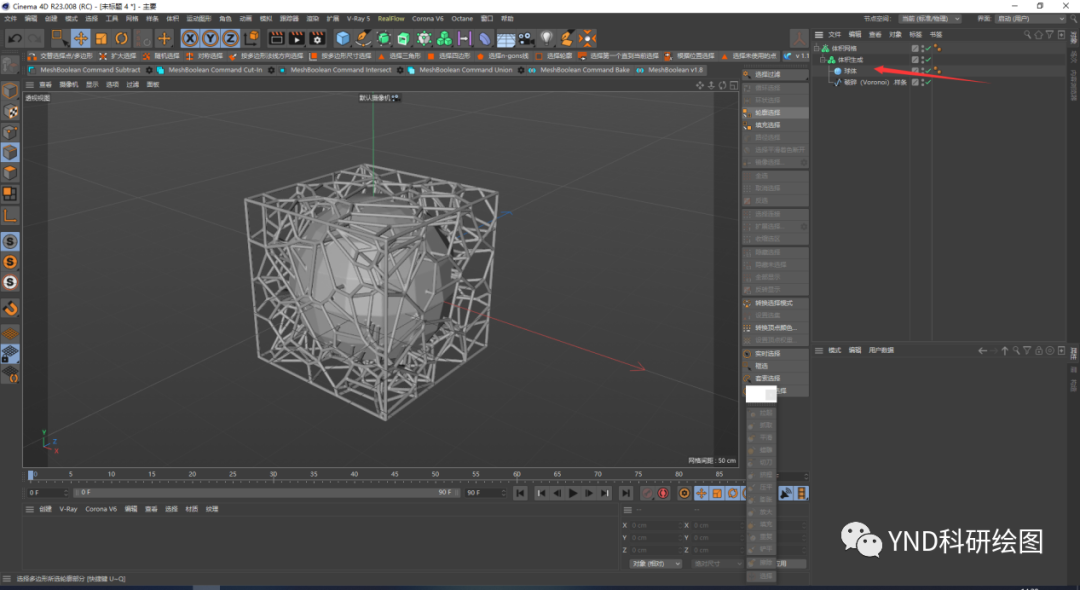Open coordinate mode 对象 (相对) dropdown
Screen dimensions: 1080x590
[x=655, y=564]
